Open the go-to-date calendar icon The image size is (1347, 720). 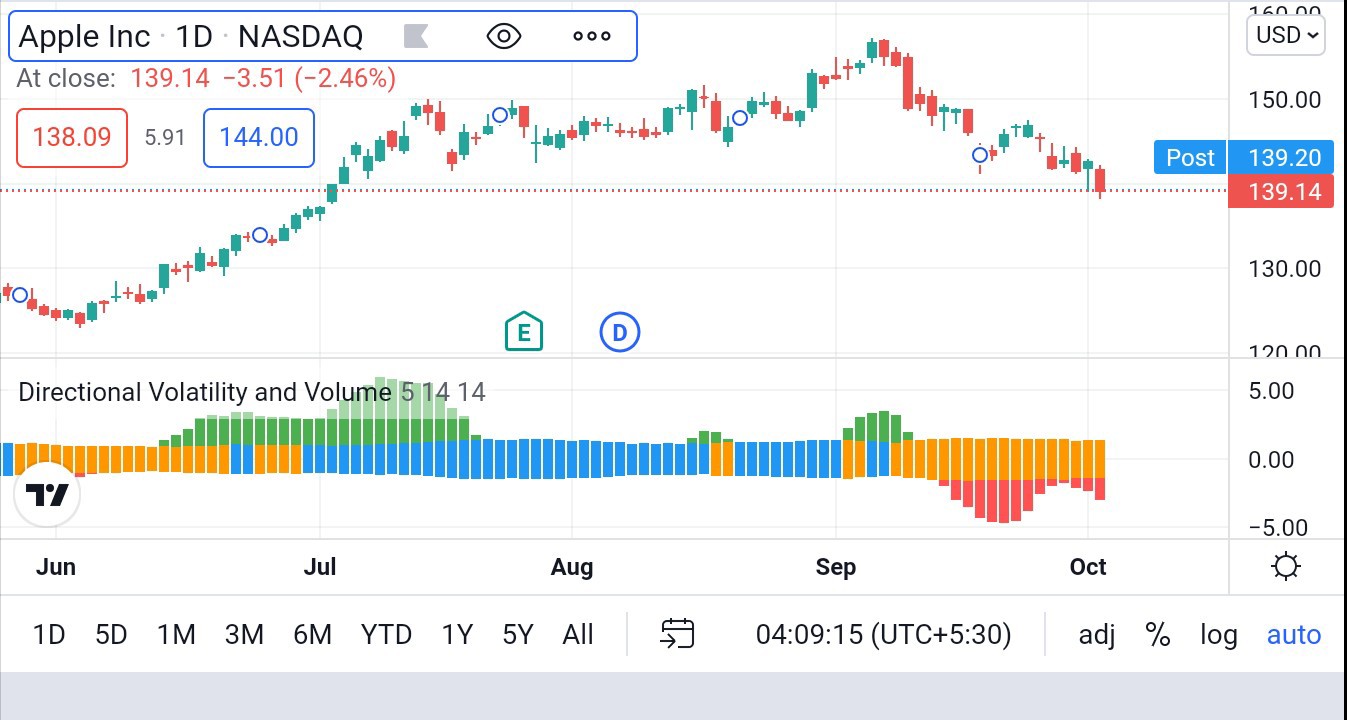coord(677,634)
